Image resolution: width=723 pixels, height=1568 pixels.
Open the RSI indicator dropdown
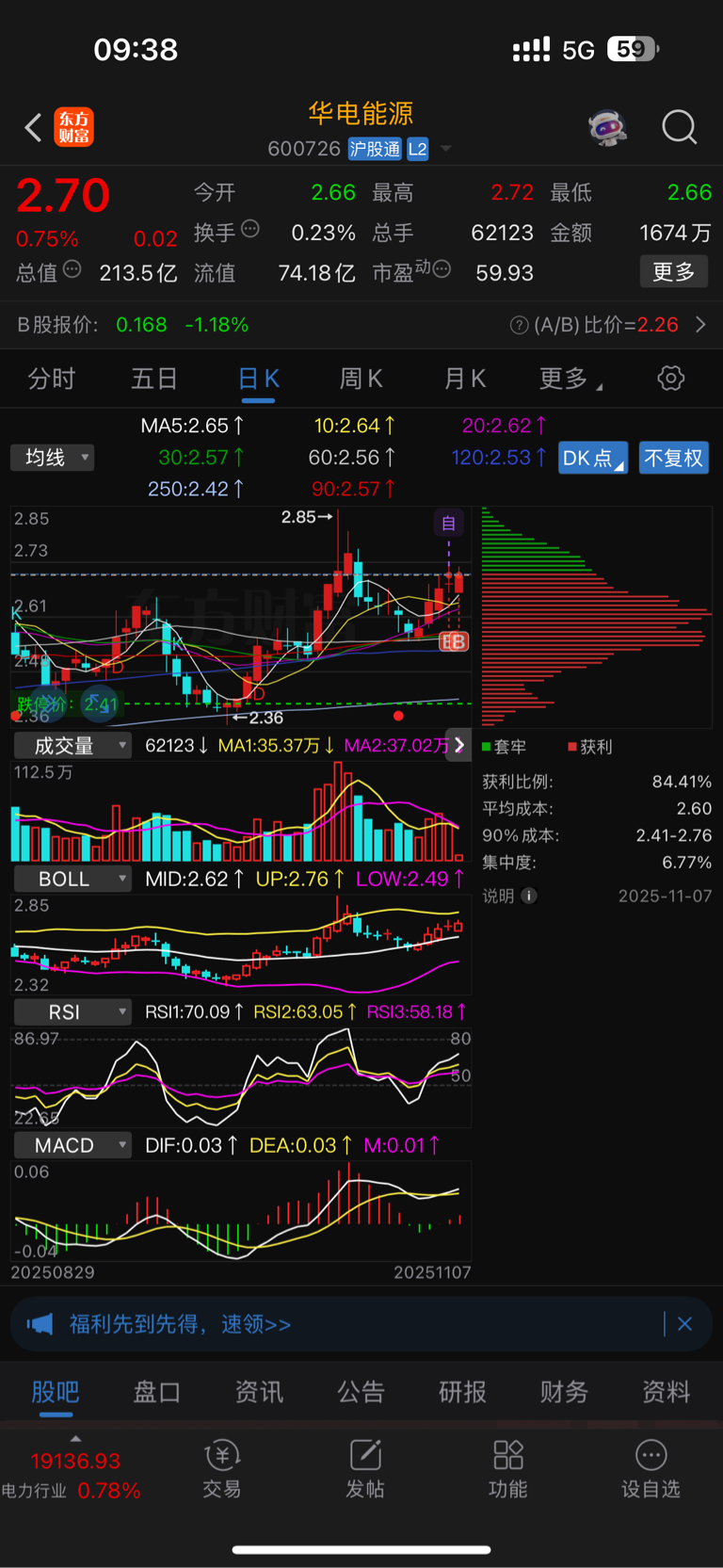point(72,1012)
